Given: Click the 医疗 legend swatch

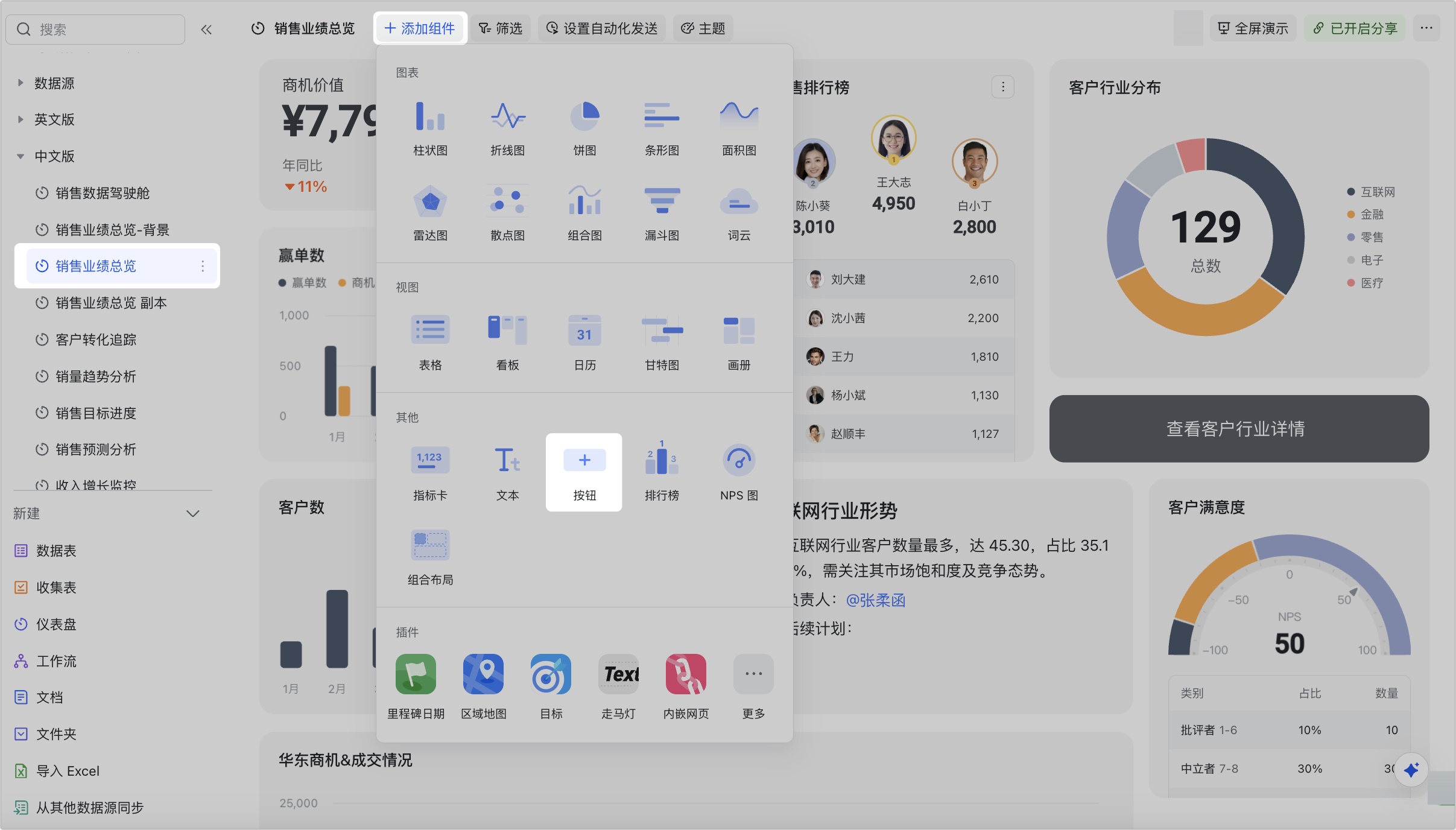Looking at the screenshot, I should point(1351,283).
